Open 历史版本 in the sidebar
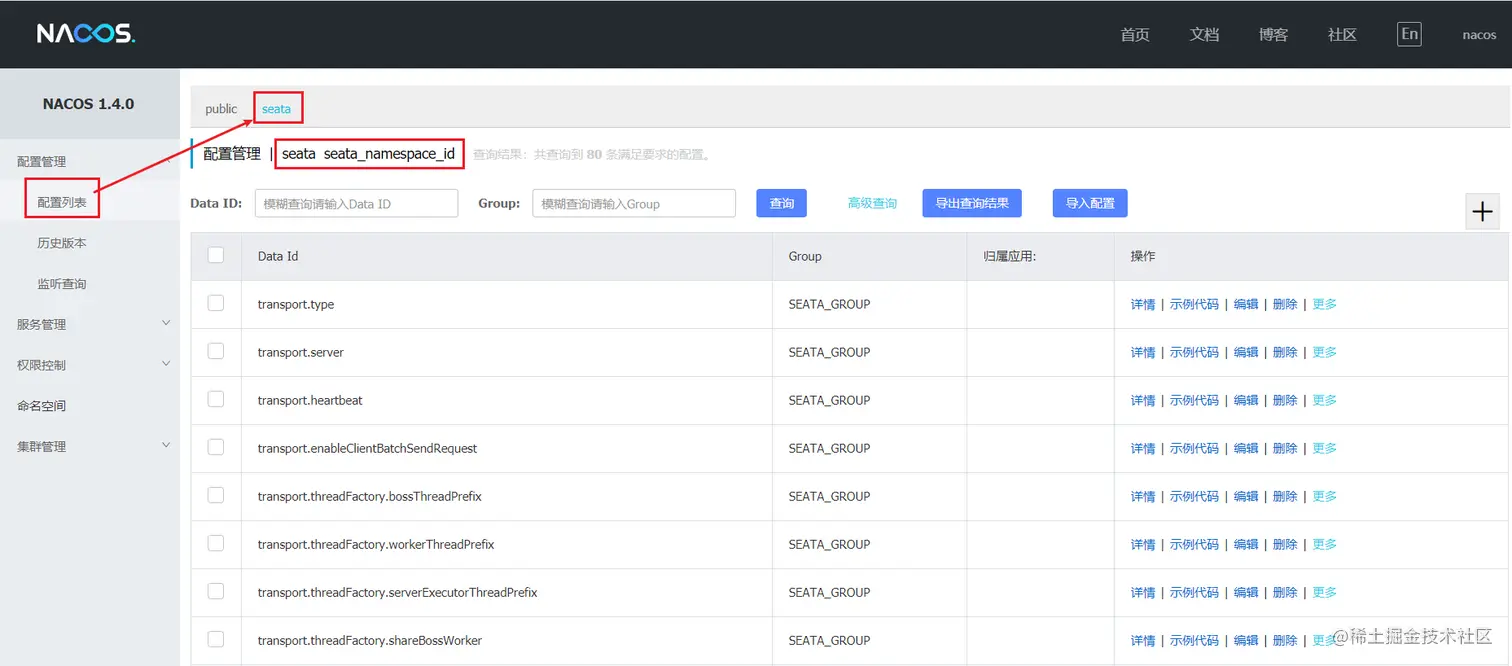The height and width of the screenshot is (666, 1512). (x=62, y=243)
